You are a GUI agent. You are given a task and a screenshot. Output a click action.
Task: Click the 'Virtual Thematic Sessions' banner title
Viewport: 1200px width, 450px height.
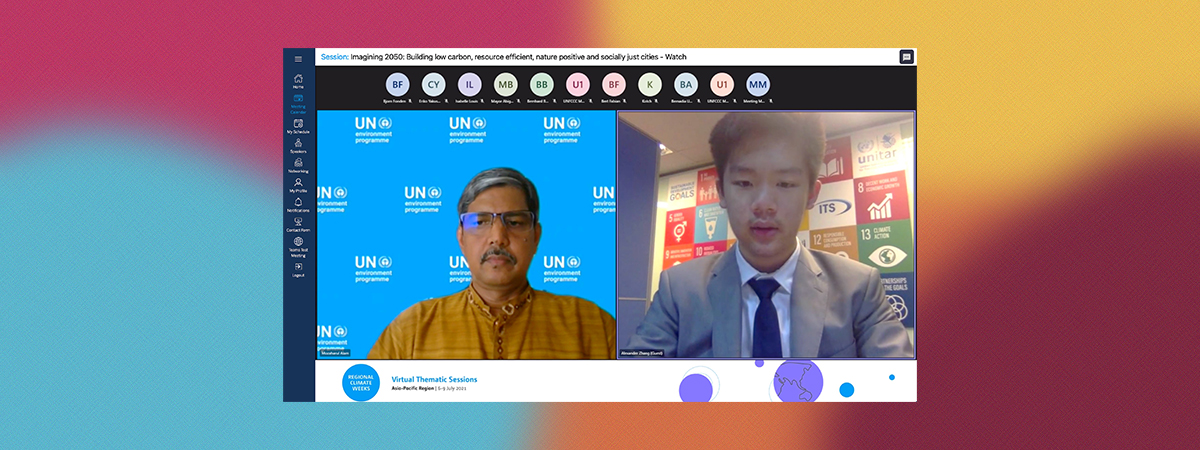coord(434,380)
